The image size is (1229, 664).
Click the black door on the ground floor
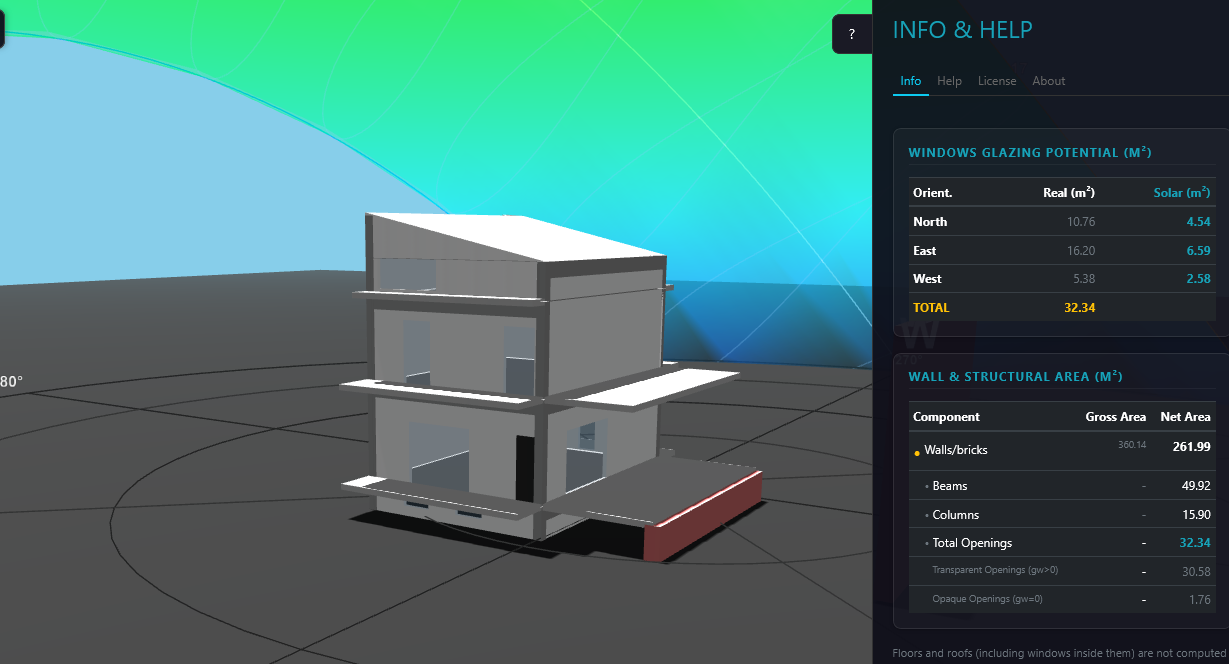coord(524,468)
